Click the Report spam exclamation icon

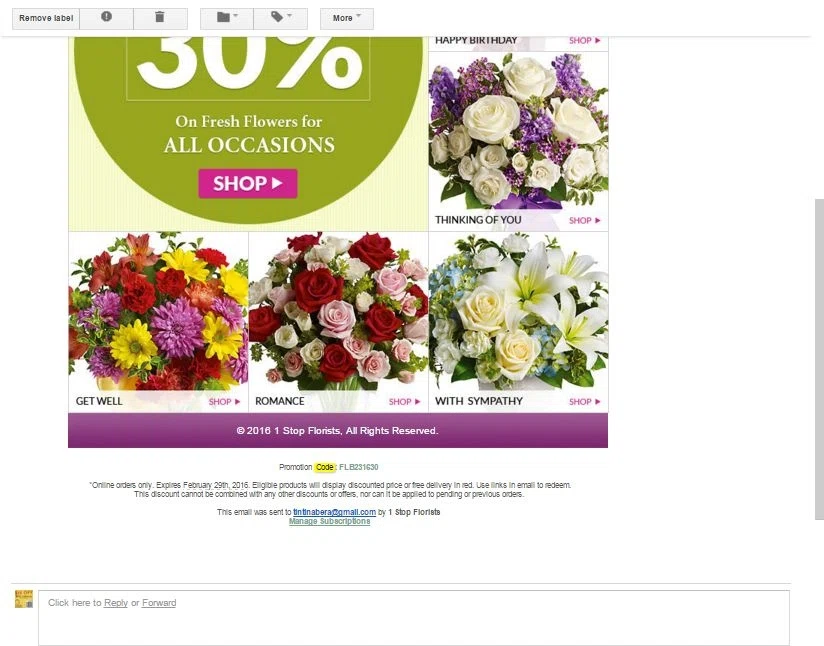[106, 18]
